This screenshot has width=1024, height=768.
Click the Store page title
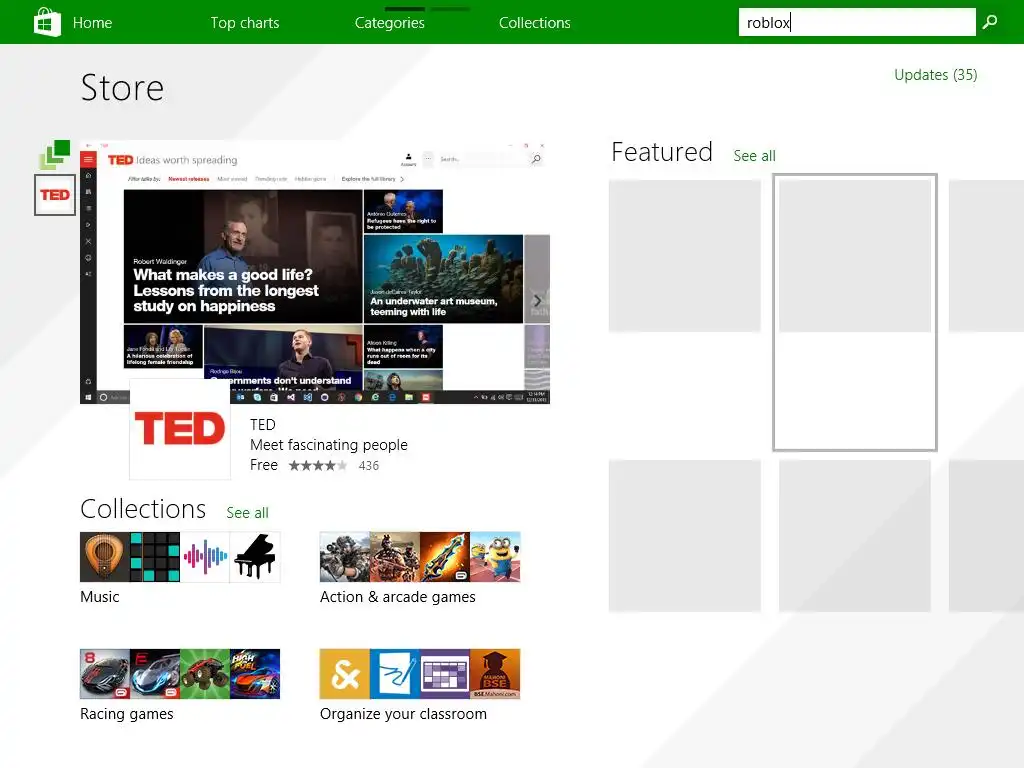122,88
